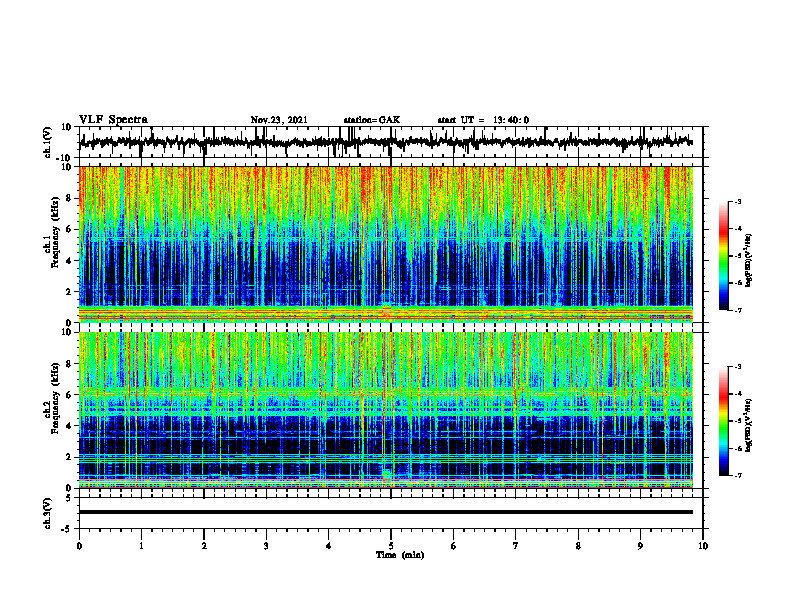Click the "Time (min)" x-axis label
This screenshot has height=612, width=792.
click(x=400, y=555)
